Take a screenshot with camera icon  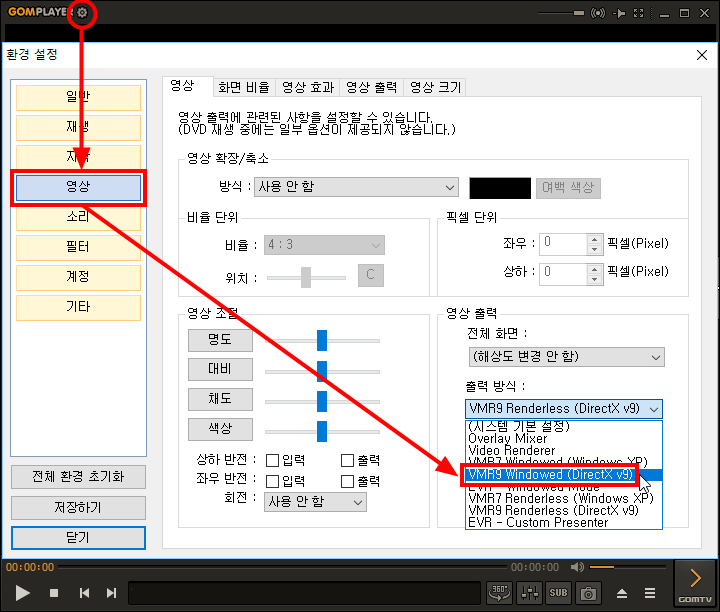(x=588, y=593)
